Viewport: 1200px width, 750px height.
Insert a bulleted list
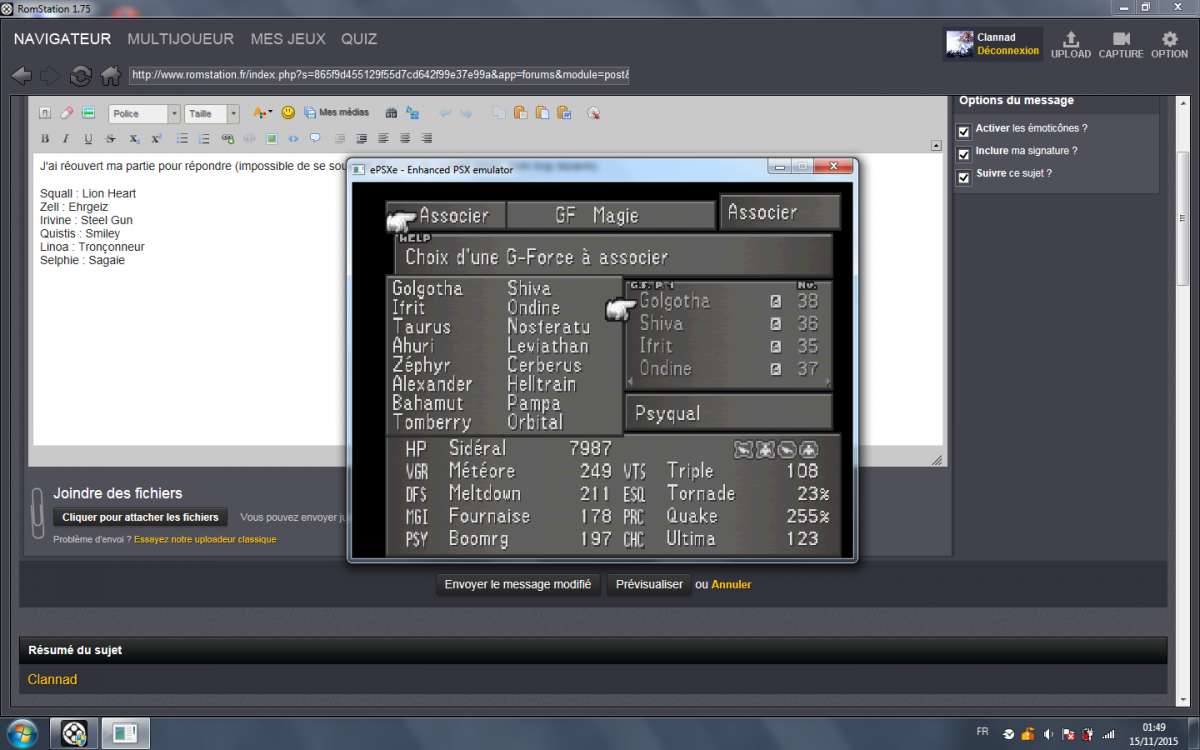182,138
